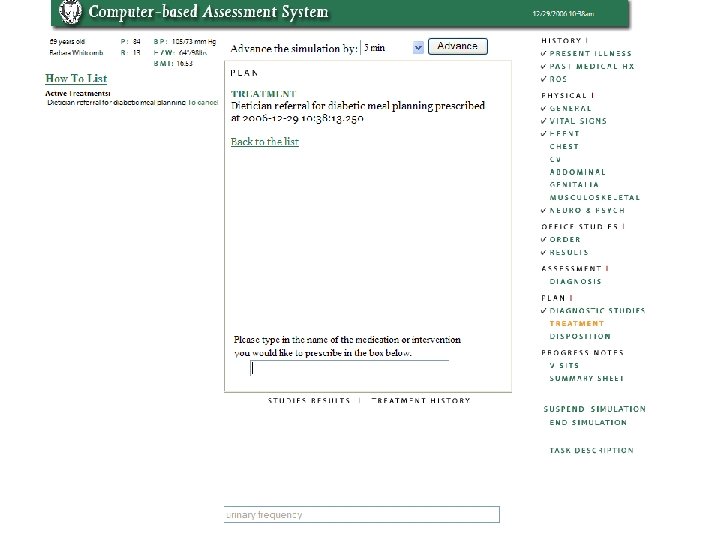The width and height of the screenshot is (720, 540).
Task: Open Order under Office Studies
Action: 565,240
